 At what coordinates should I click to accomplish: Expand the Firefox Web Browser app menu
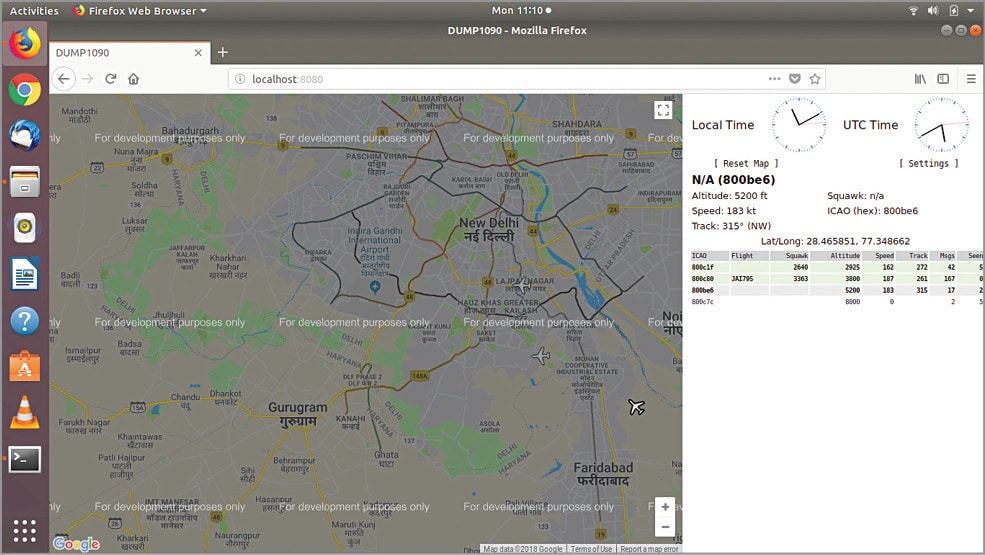[x=140, y=10]
